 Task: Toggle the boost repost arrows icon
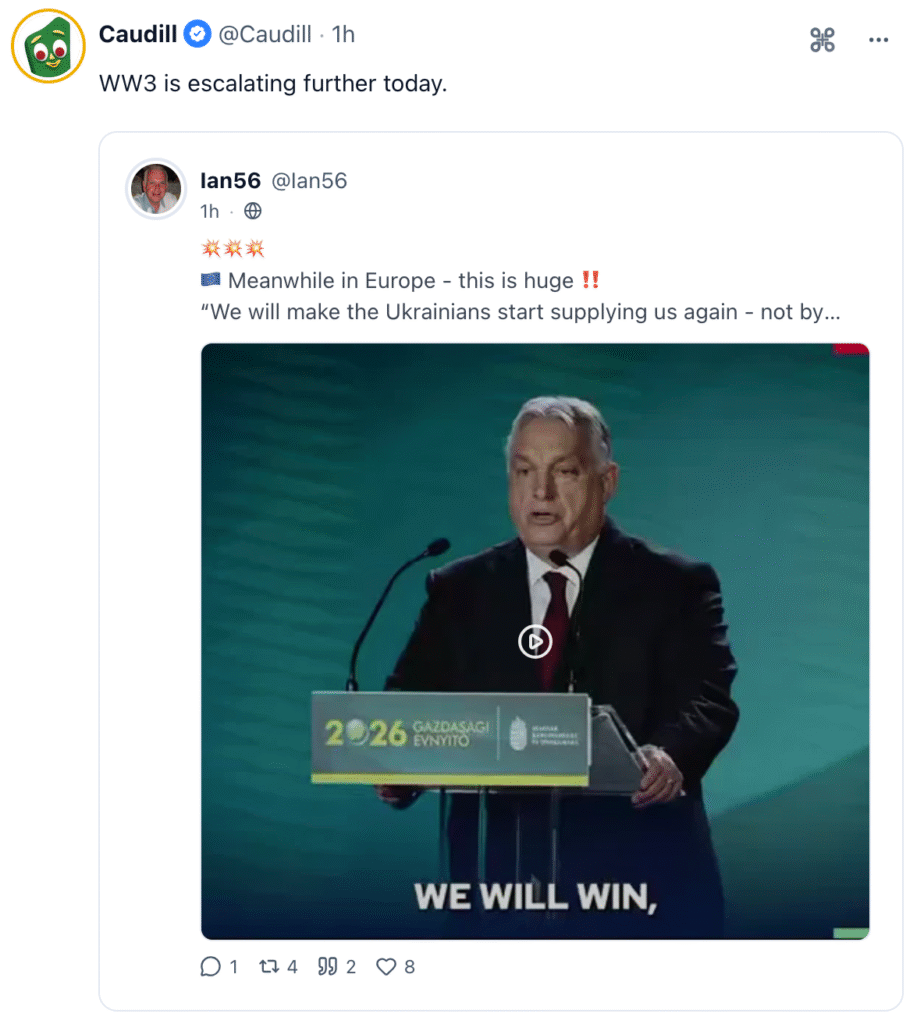pos(269,966)
